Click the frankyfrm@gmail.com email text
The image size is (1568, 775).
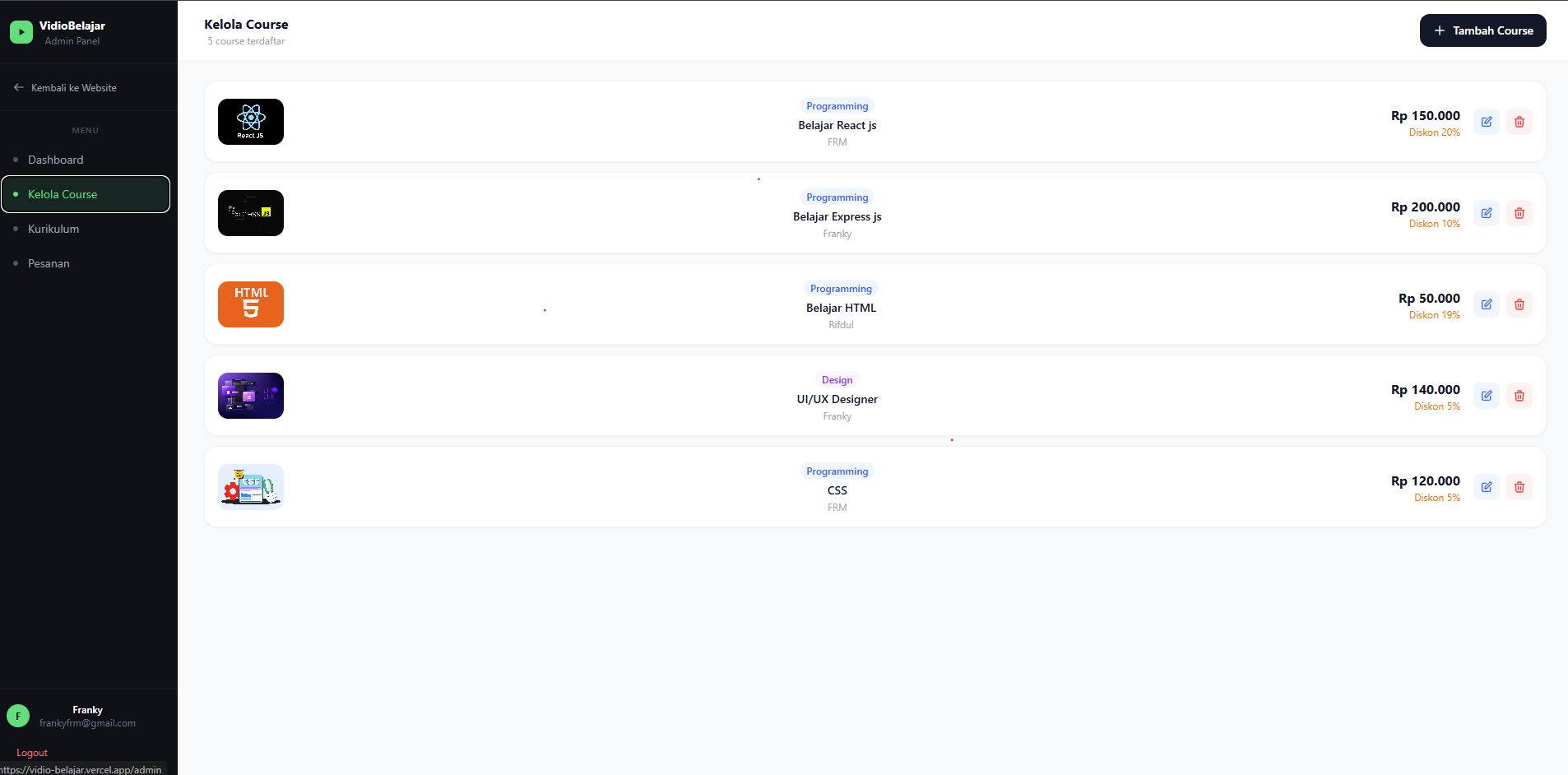coord(87,723)
